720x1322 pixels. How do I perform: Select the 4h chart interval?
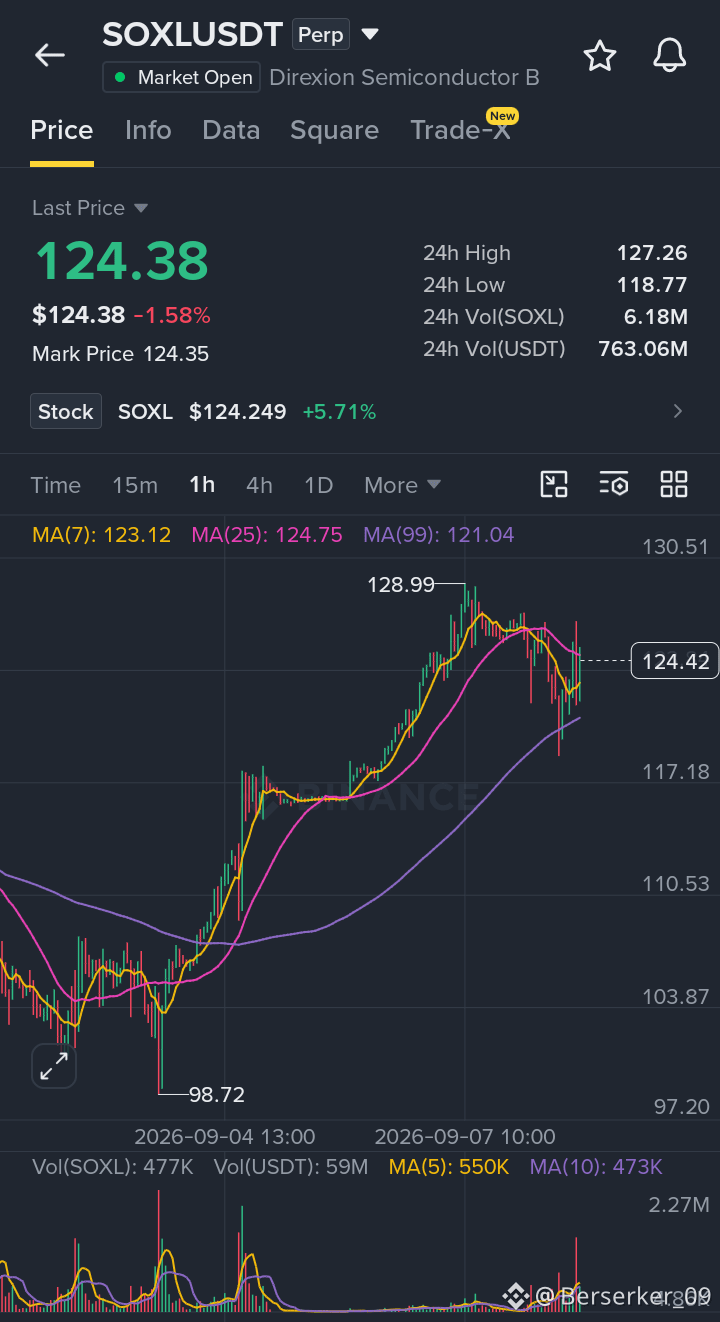point(259,485)
